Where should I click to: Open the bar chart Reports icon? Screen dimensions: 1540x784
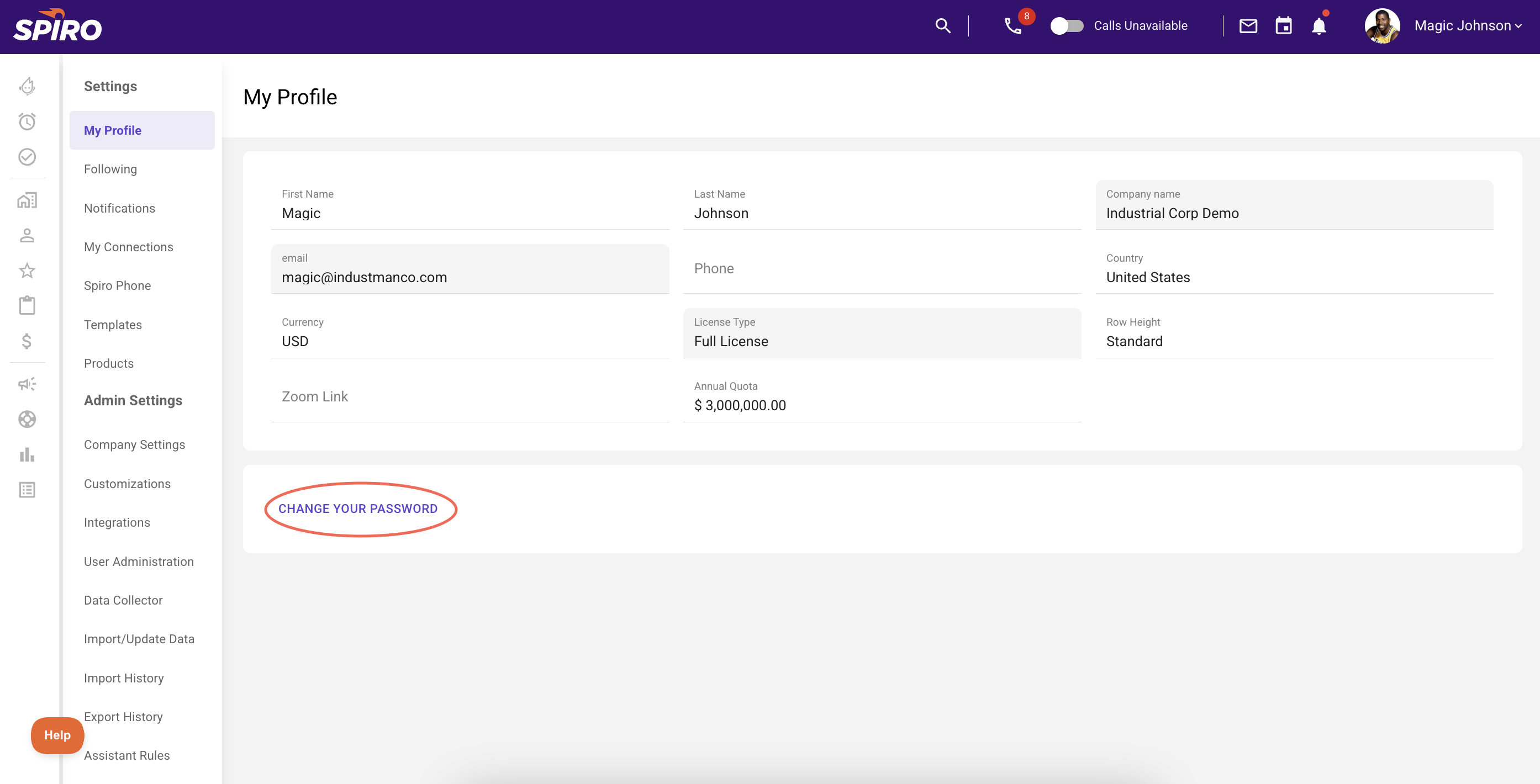pyautogui.click(x=27, y=455)
